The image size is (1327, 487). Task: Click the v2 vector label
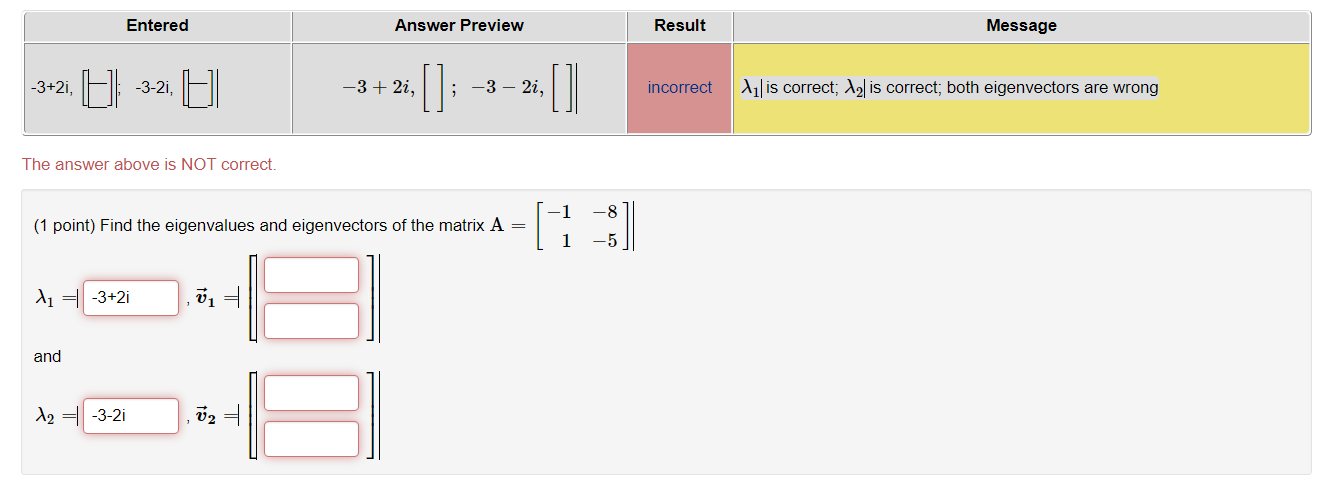click(x=205, y=416)
